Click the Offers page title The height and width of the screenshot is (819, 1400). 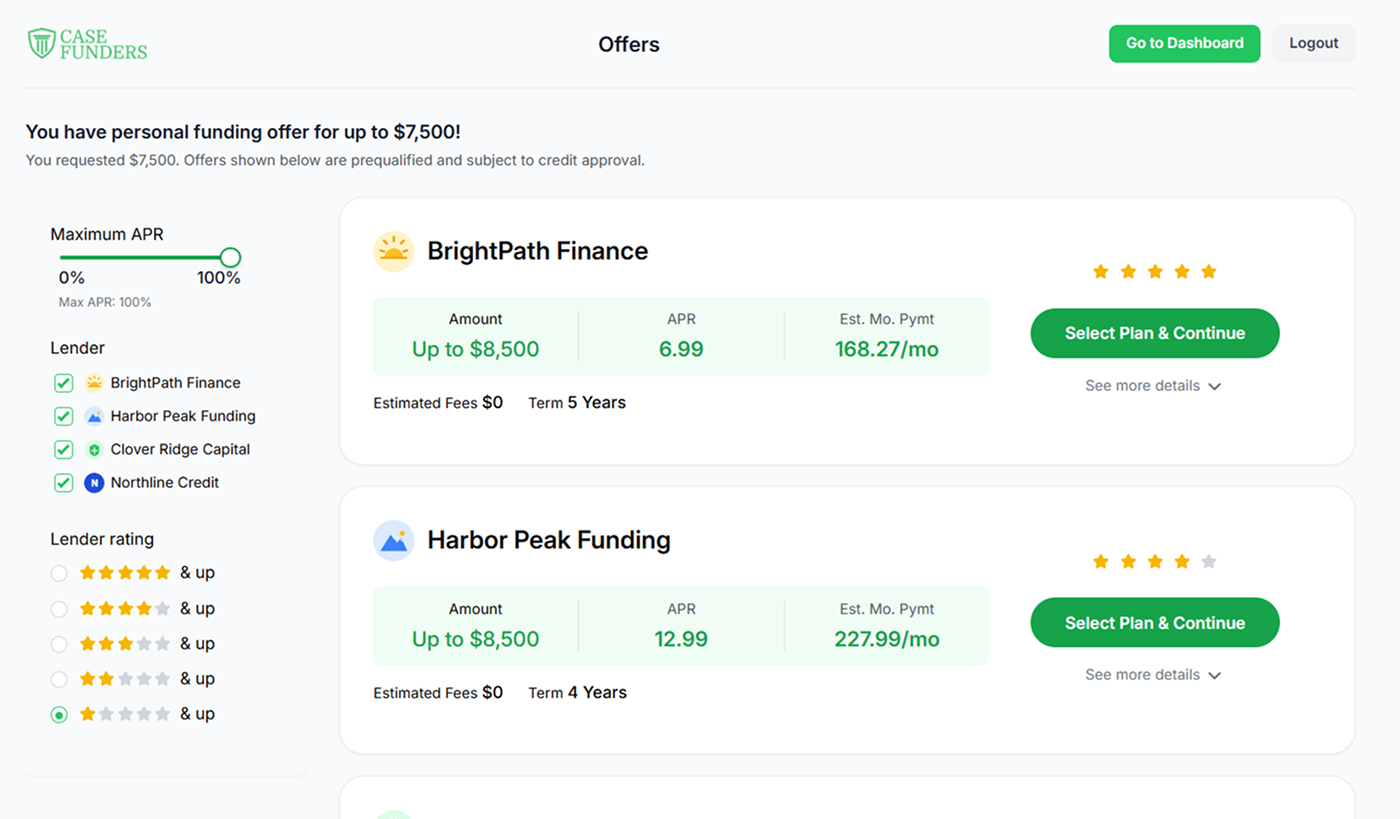pyautogui.click(x=629, y=44)
